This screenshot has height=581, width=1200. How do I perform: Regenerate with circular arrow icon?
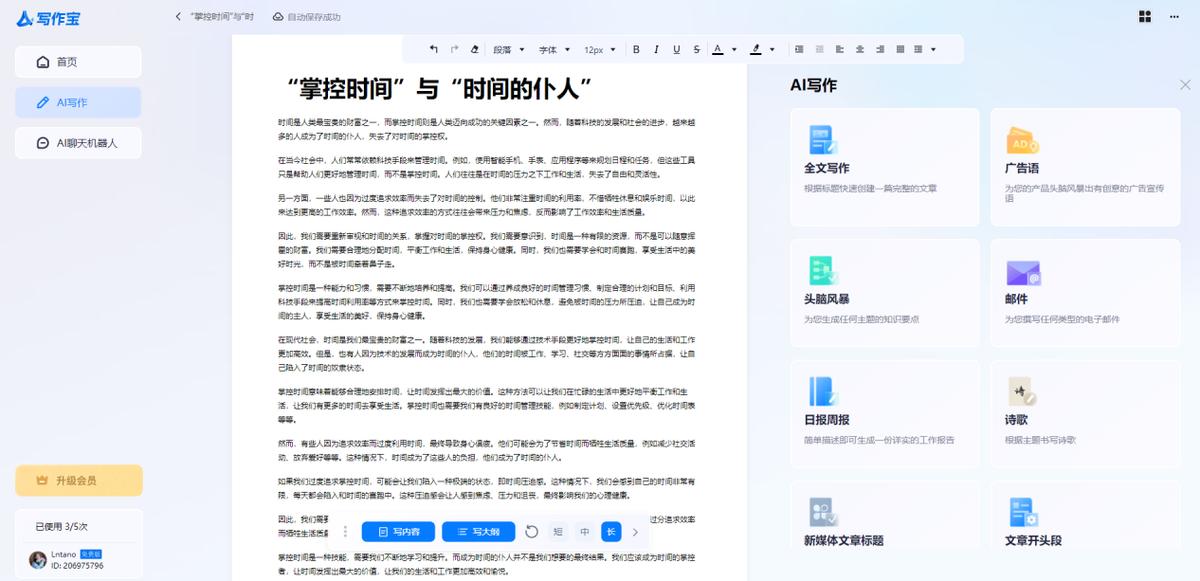click(x=532, y=532)
